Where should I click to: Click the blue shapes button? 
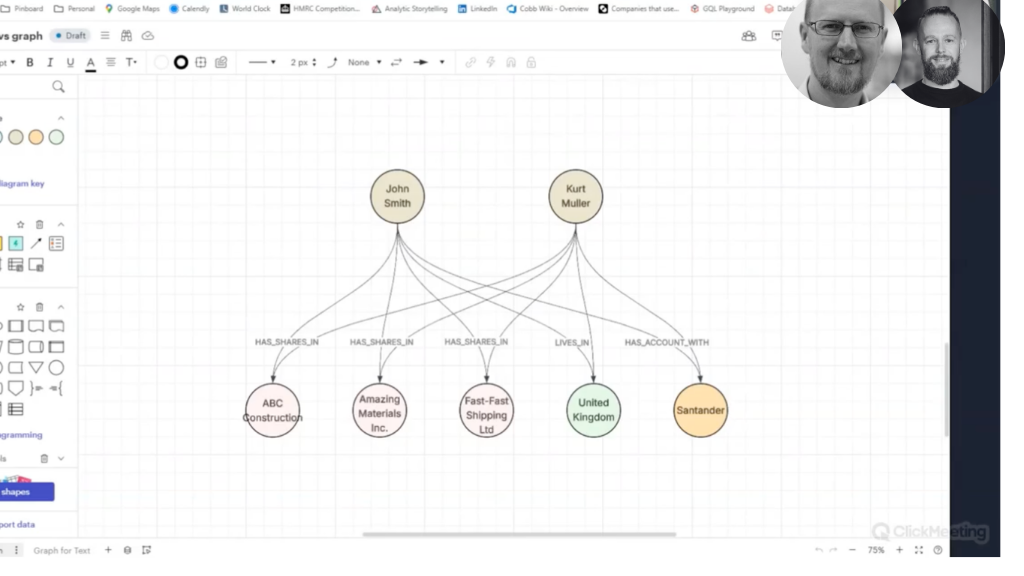pos(26,492)
